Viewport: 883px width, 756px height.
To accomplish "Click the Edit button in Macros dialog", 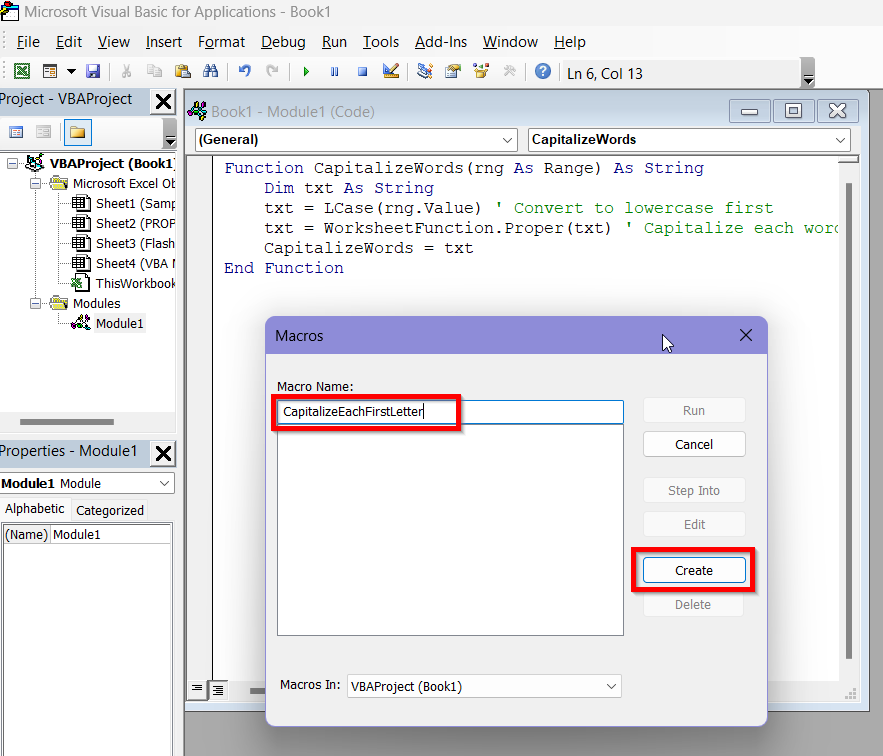I will click(x=694, y=524).
